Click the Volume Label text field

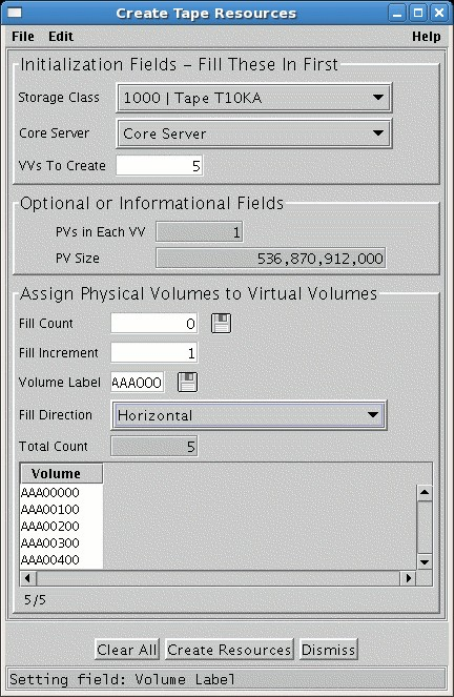pyautogui.click(x=137, y=382)
